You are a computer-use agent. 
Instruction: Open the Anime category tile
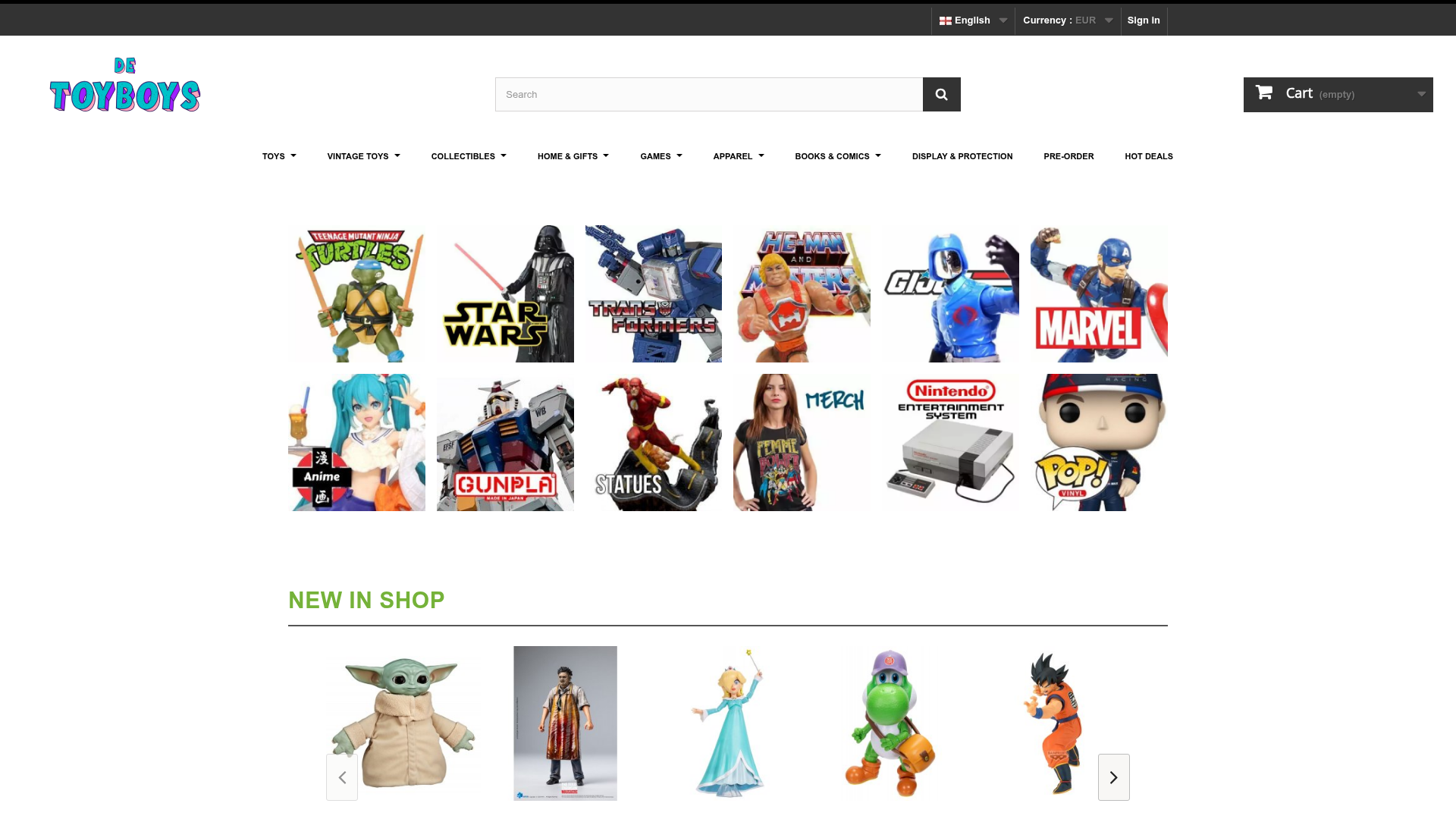point(356,442)
